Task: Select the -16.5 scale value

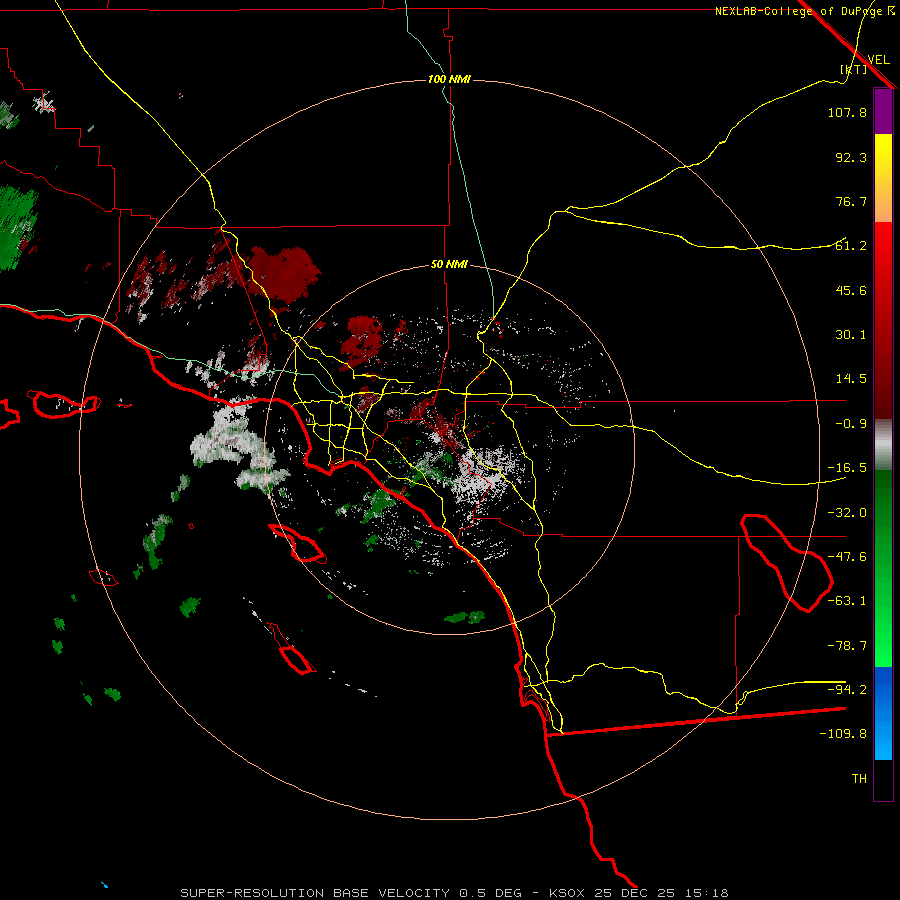Action: (847, 468)
